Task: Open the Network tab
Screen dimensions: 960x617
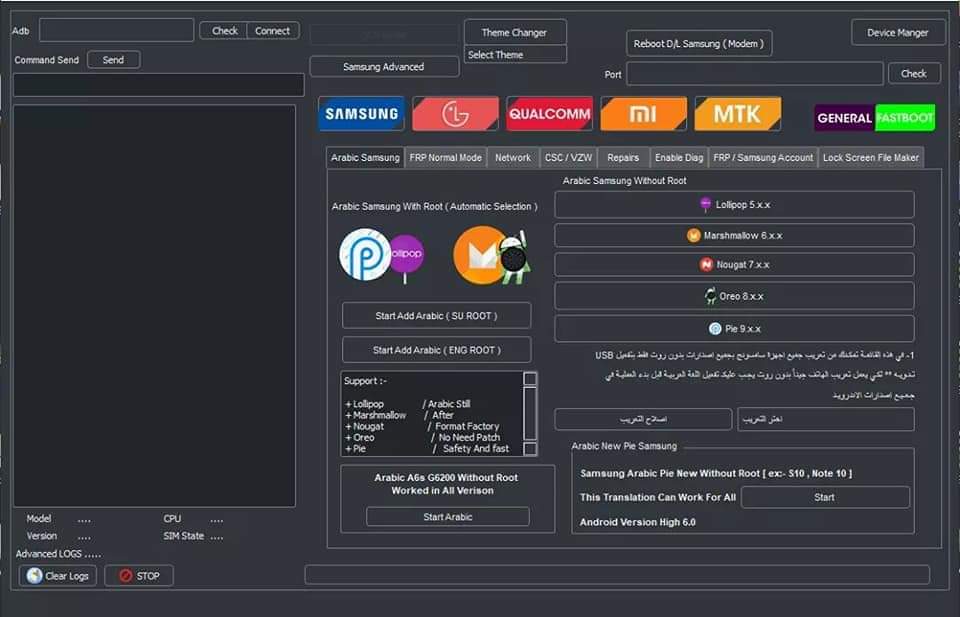Action: (513, 157)
